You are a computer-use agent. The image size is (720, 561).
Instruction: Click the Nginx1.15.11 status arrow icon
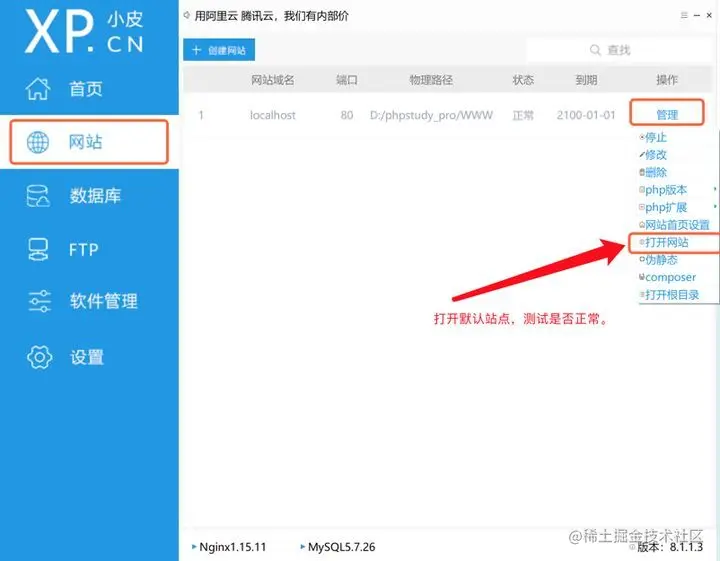[x=194, y=546]
